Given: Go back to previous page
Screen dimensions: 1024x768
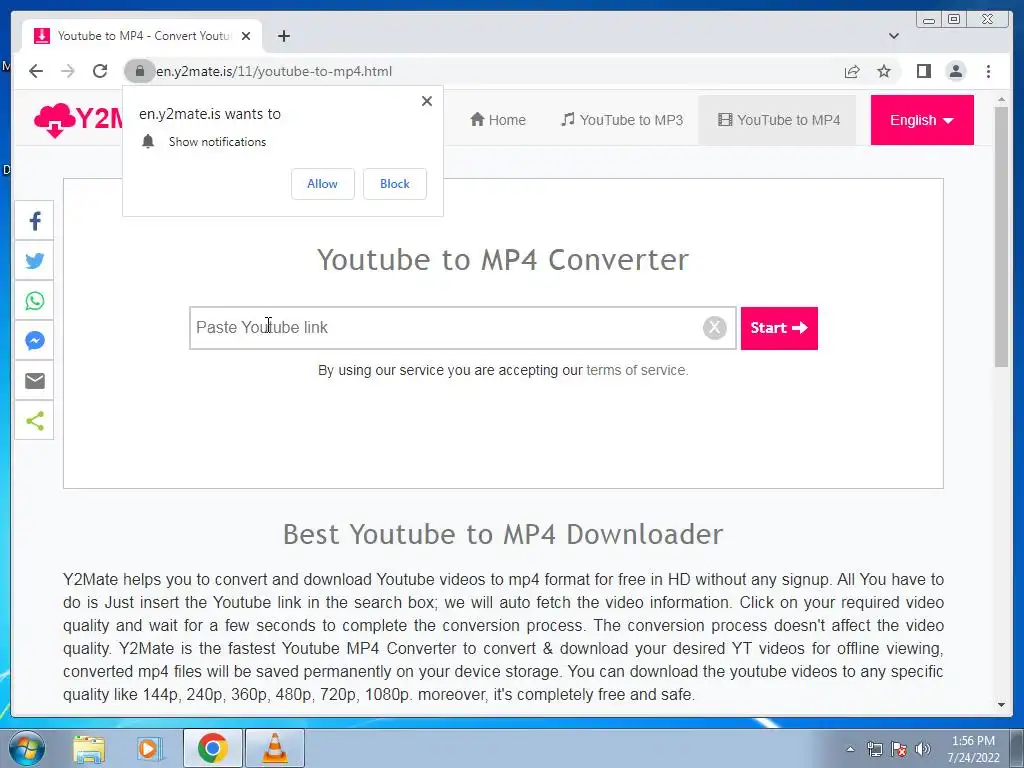Looking at the screenshot, I should 36,71.
